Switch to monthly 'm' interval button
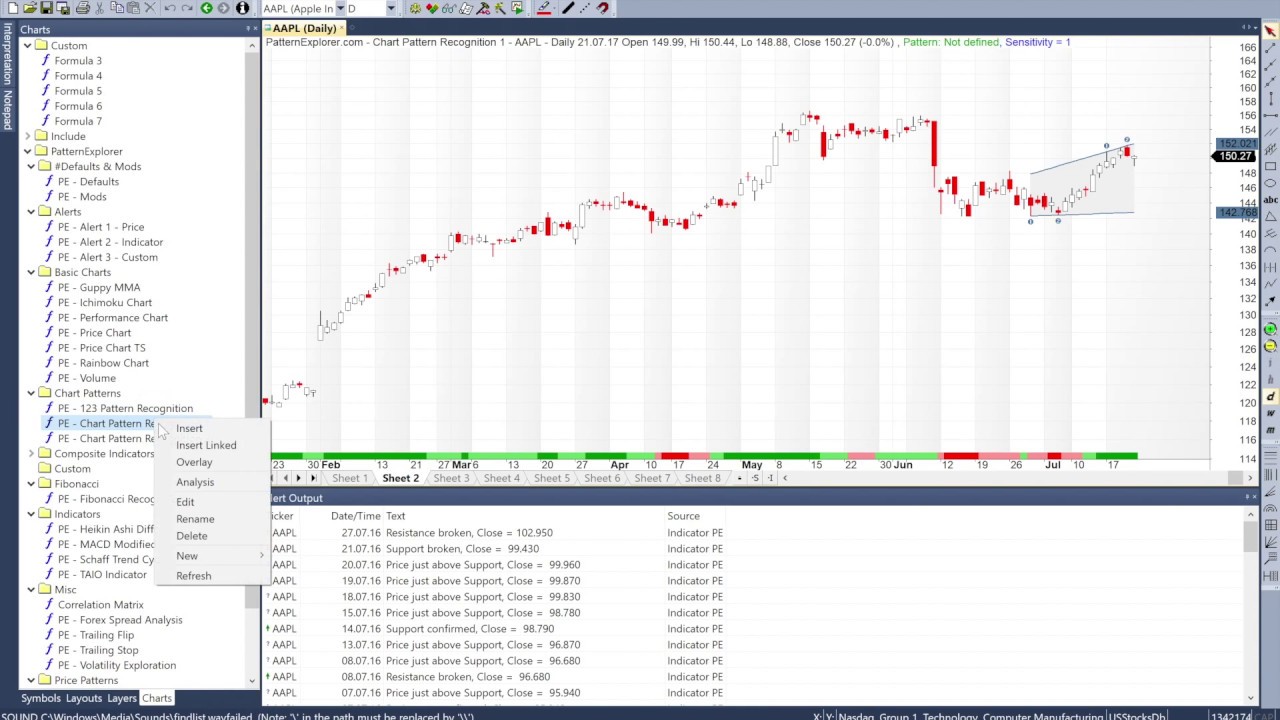Image resolution: width=1280 pixels, height=720 pixels. pyautogui.click(x=1270, y=429)
